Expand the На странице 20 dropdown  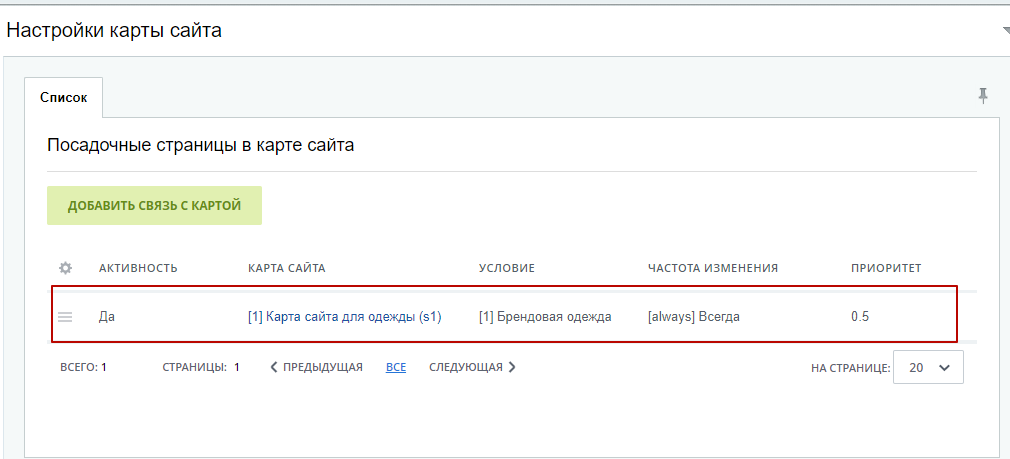(928, 368)
